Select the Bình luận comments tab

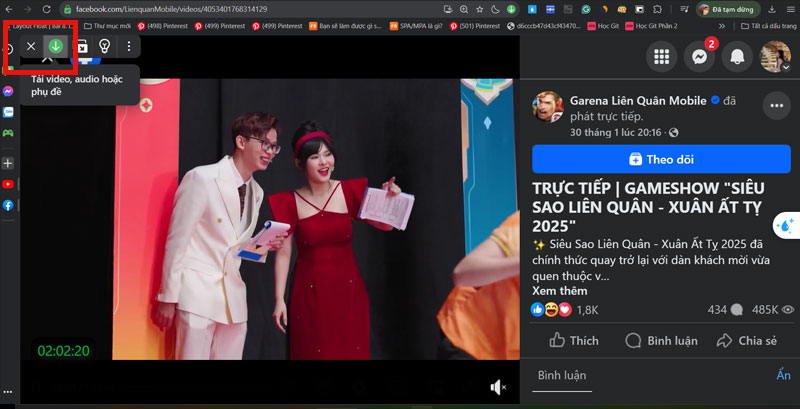coord(562,375)
